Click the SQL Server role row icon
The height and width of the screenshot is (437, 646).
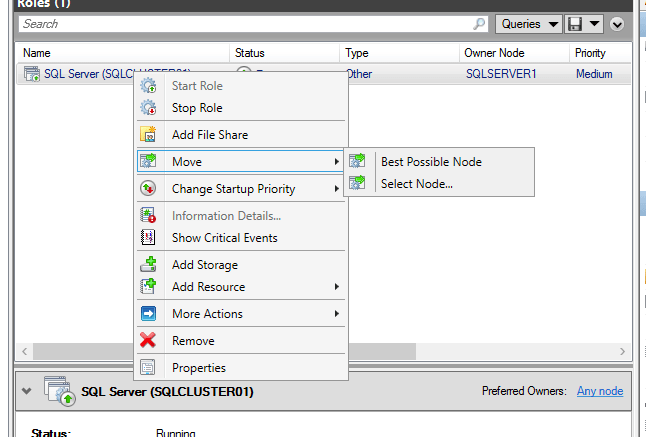click(32, 74)
